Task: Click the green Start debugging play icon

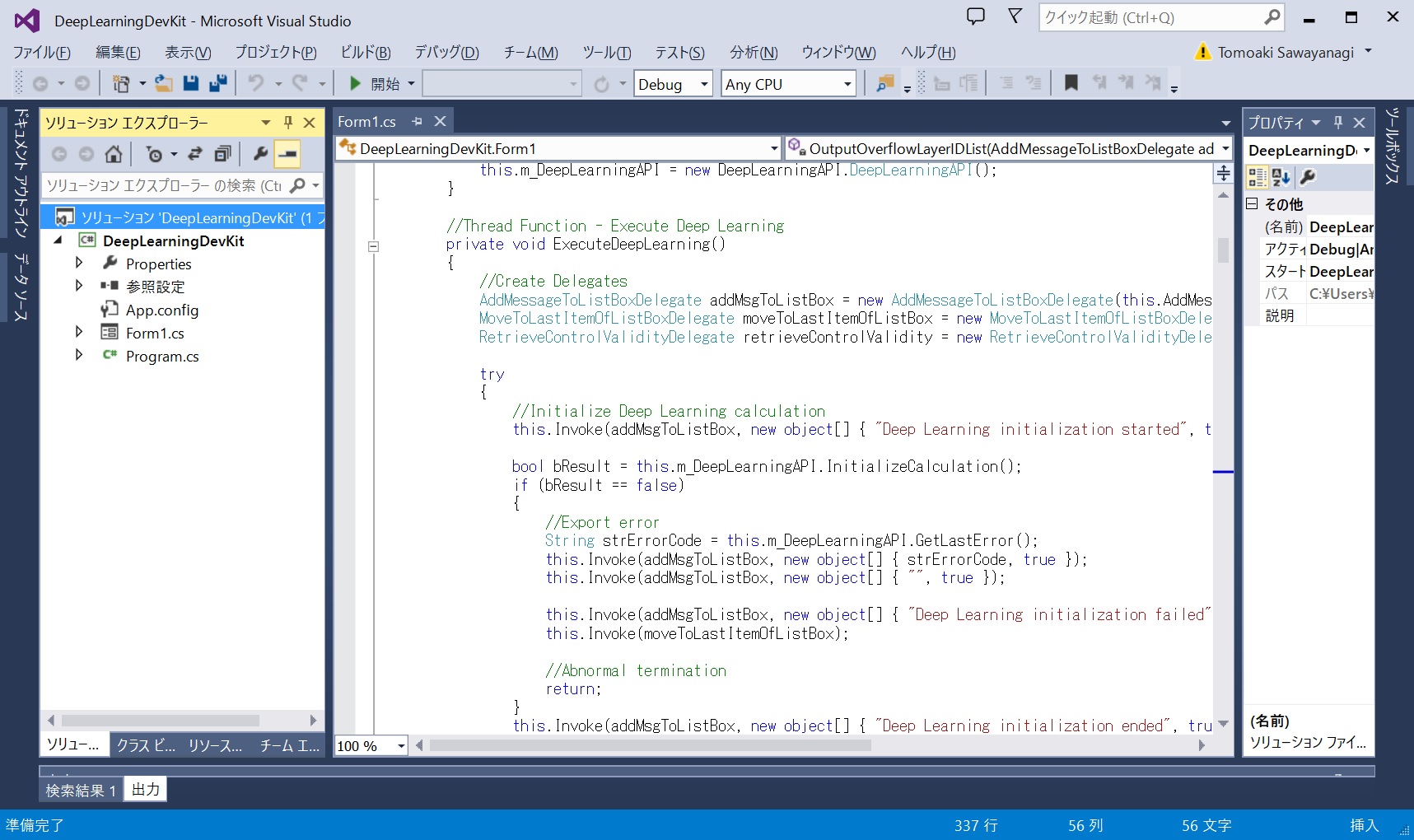Action: (x=355, y=83)
